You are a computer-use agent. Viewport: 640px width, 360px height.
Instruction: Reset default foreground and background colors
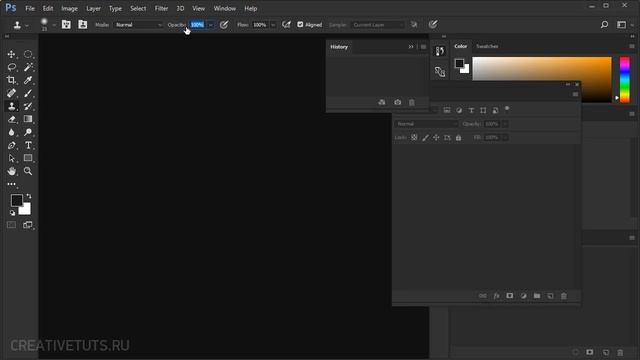(12, 213)
